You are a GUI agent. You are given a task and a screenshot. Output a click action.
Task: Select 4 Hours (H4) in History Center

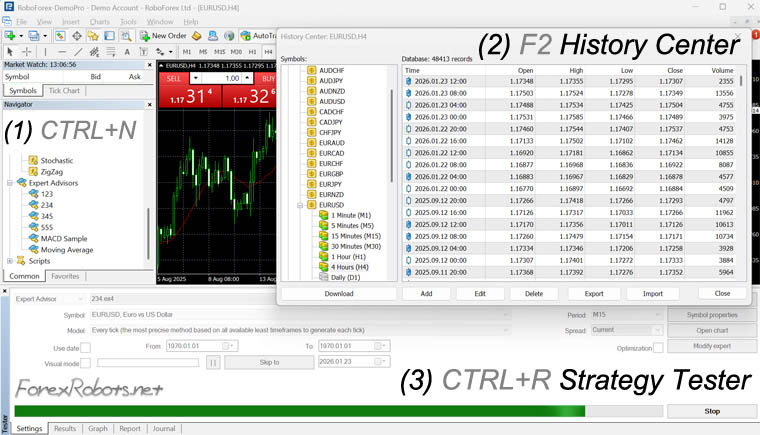350,267
